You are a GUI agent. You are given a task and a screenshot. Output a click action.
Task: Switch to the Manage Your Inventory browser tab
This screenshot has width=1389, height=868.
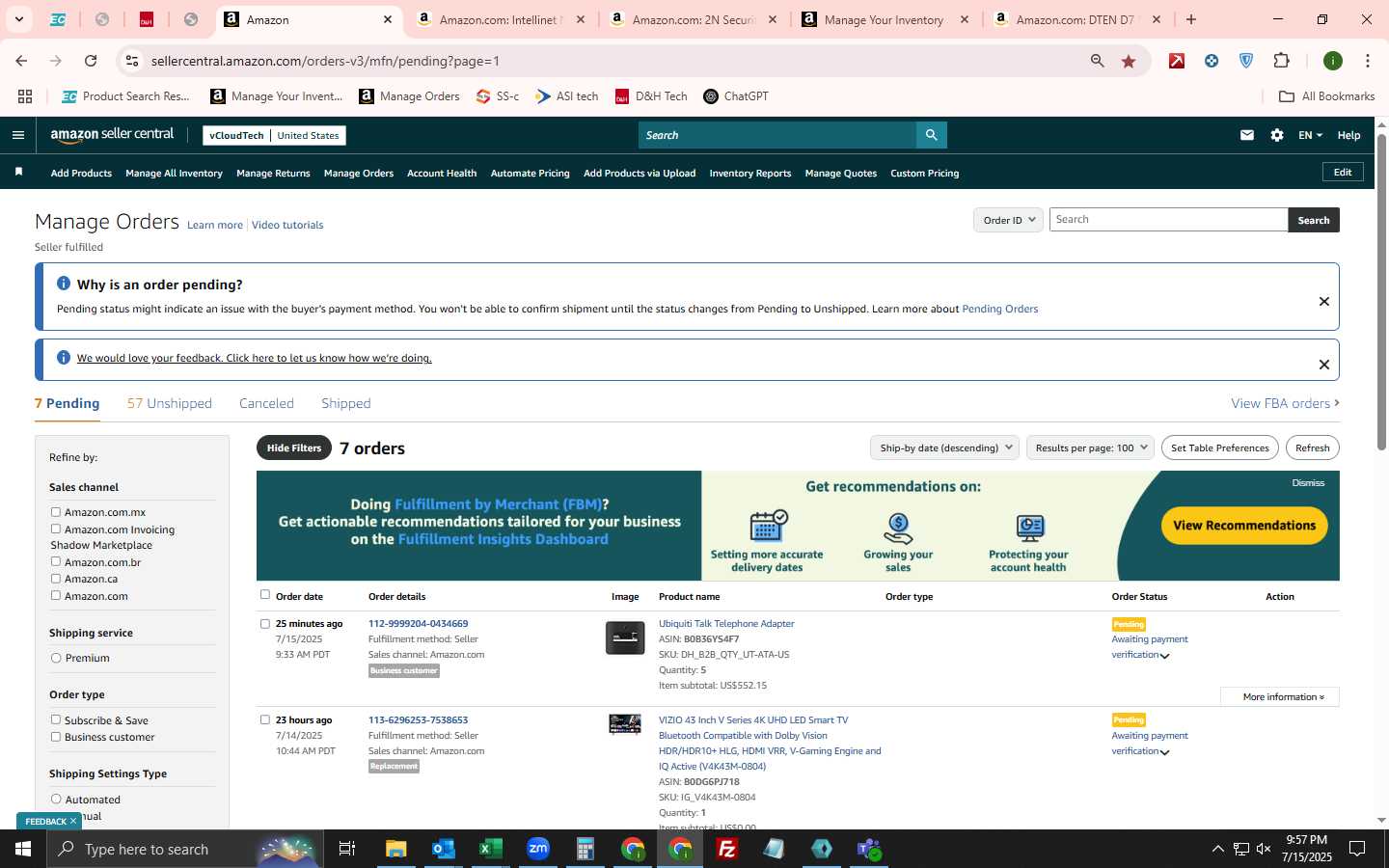coord(885,19)
